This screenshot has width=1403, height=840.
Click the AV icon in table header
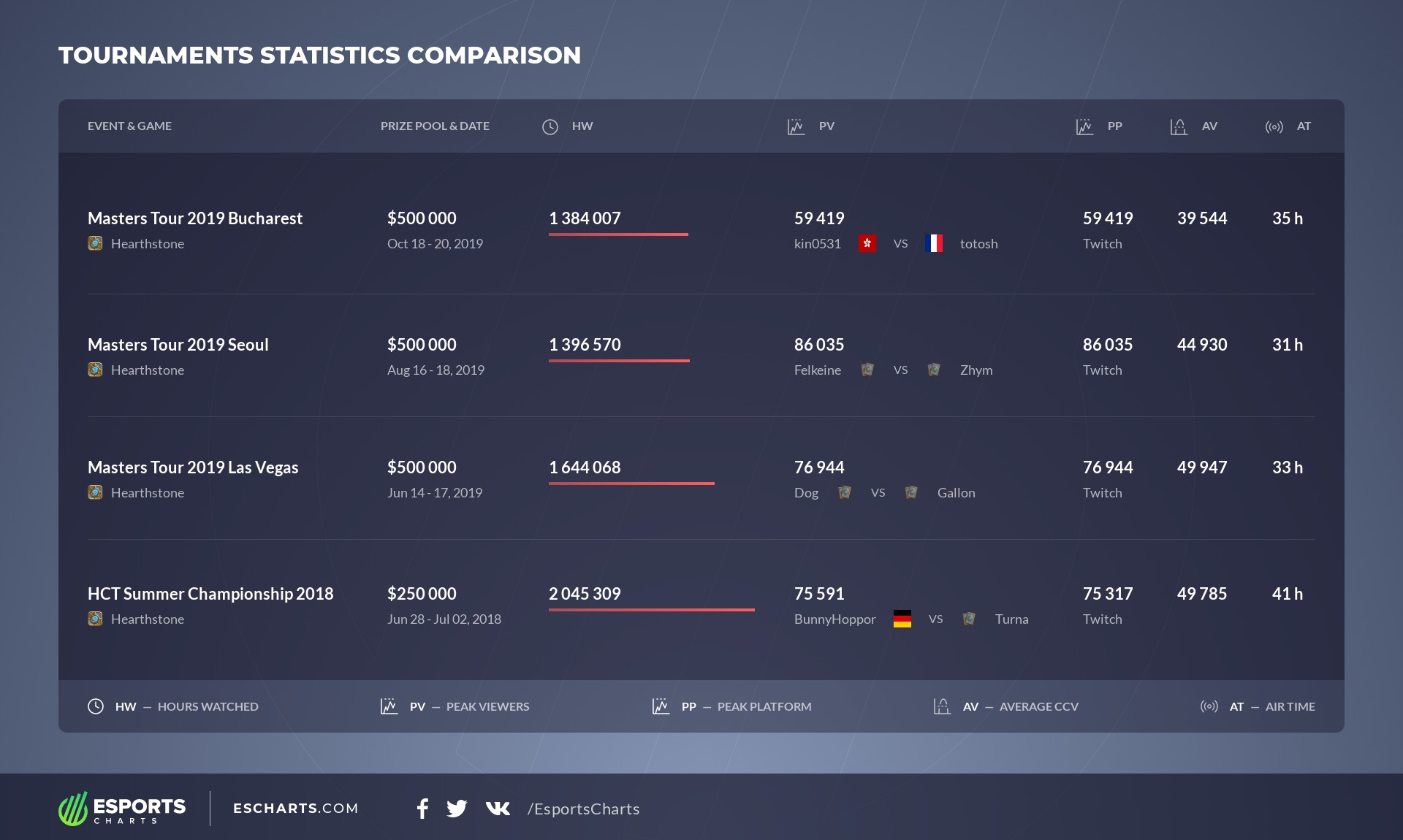tap(1178, 127)
